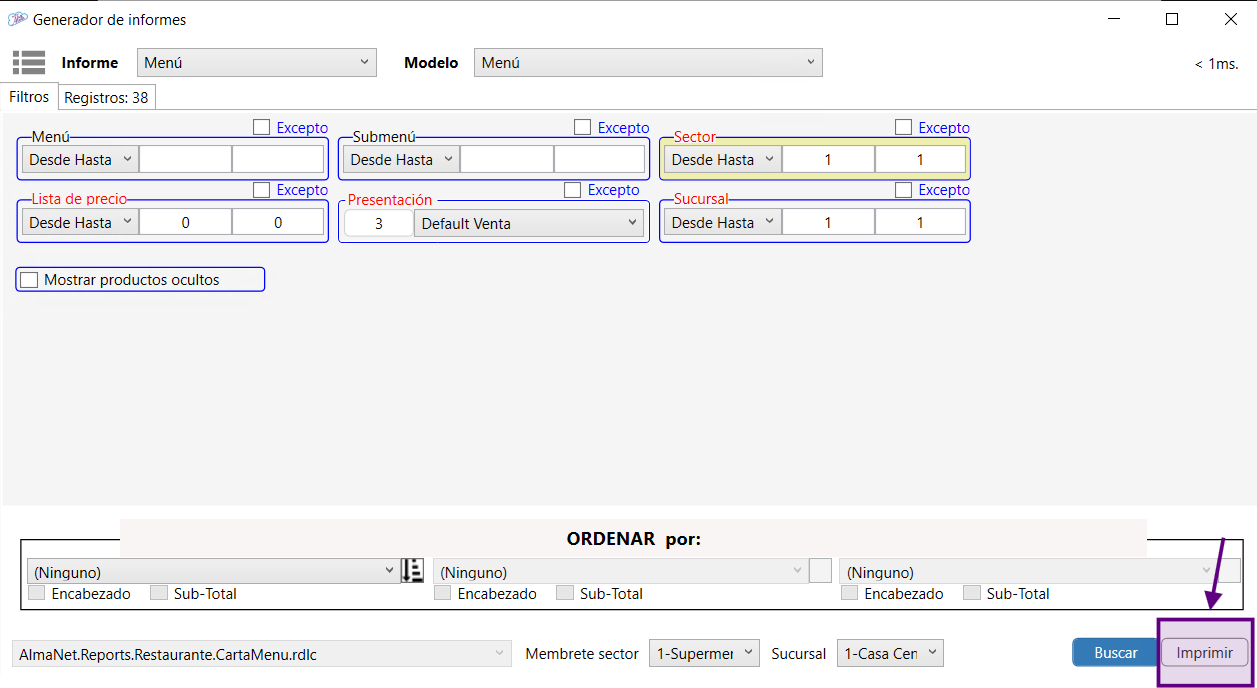
Task: Enable Mostrar productos ocultos checkbox
Action: point(30,280)
